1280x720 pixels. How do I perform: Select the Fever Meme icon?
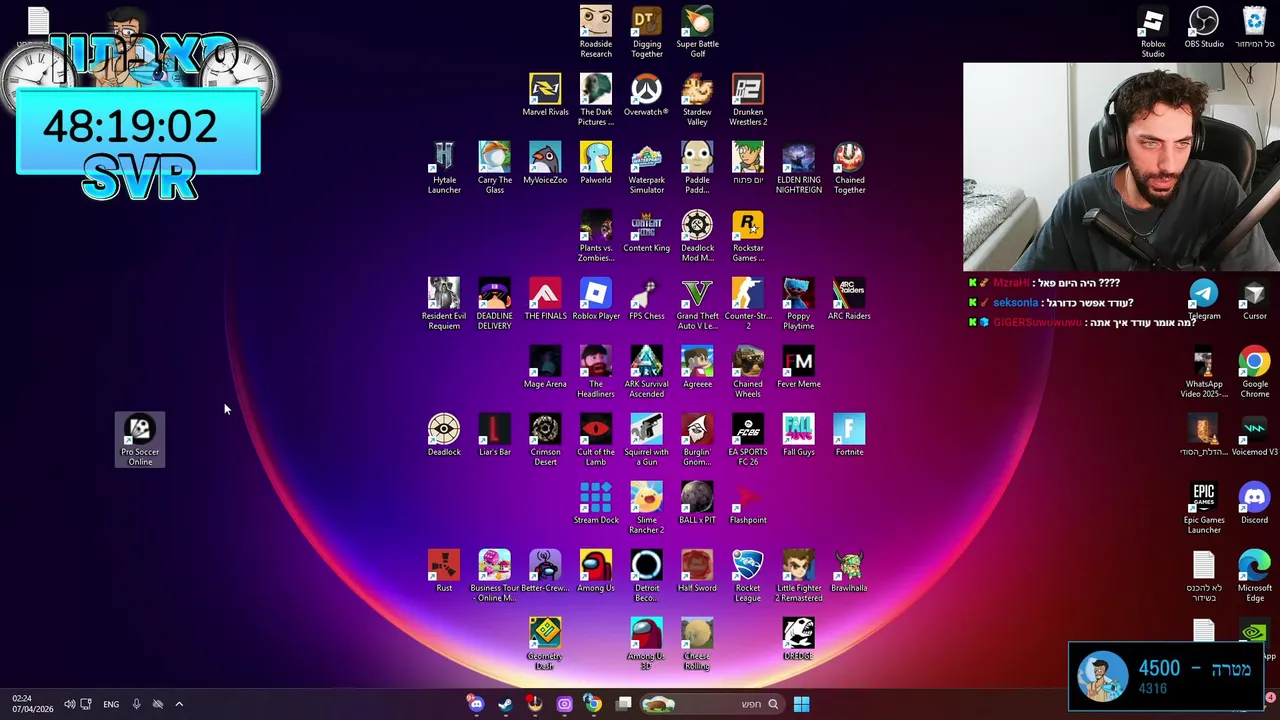(798, 367)
